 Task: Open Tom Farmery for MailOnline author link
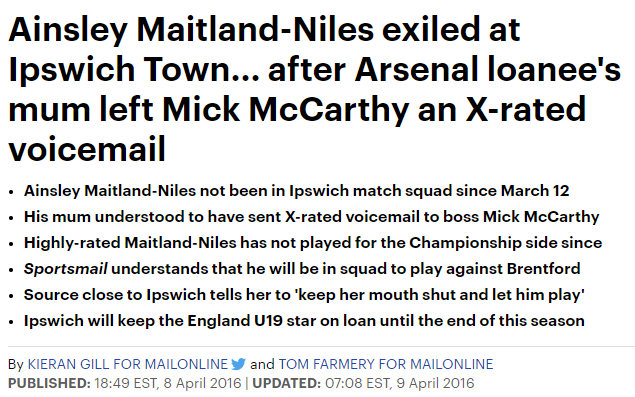coord(386,364)
